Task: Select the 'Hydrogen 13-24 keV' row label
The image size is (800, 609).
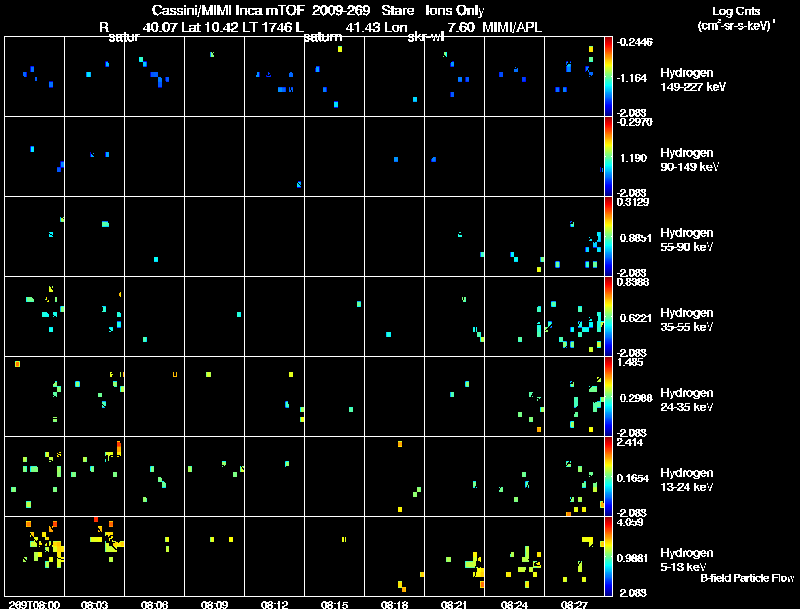Action: tap(686, 480)
